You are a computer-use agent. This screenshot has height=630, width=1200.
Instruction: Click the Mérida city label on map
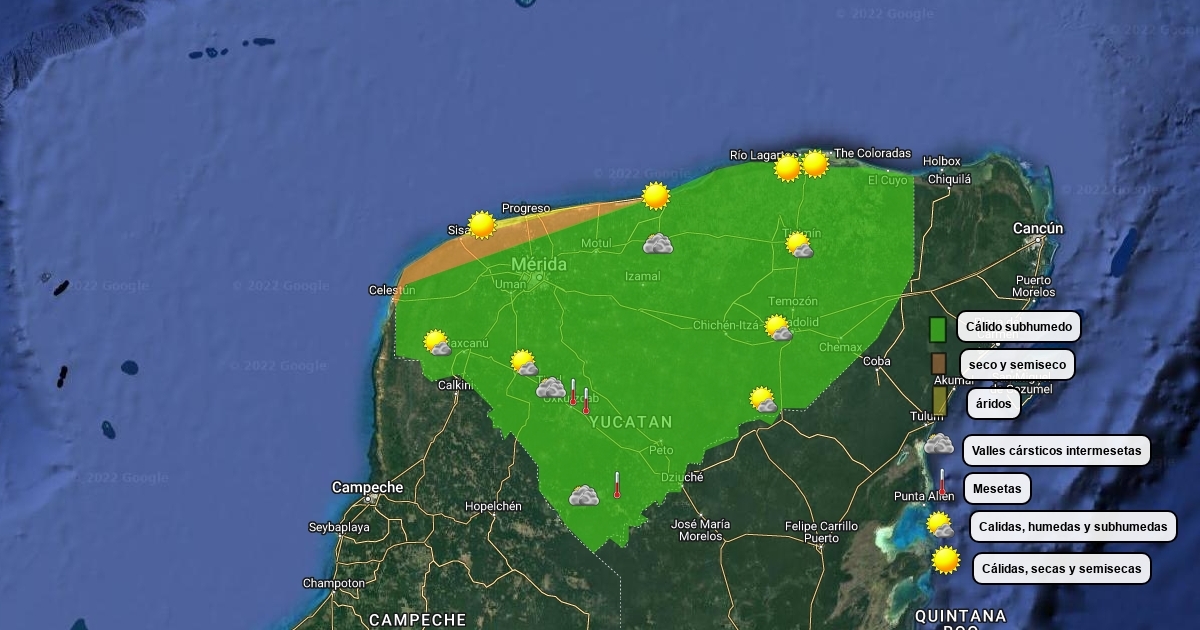[538, 265]
